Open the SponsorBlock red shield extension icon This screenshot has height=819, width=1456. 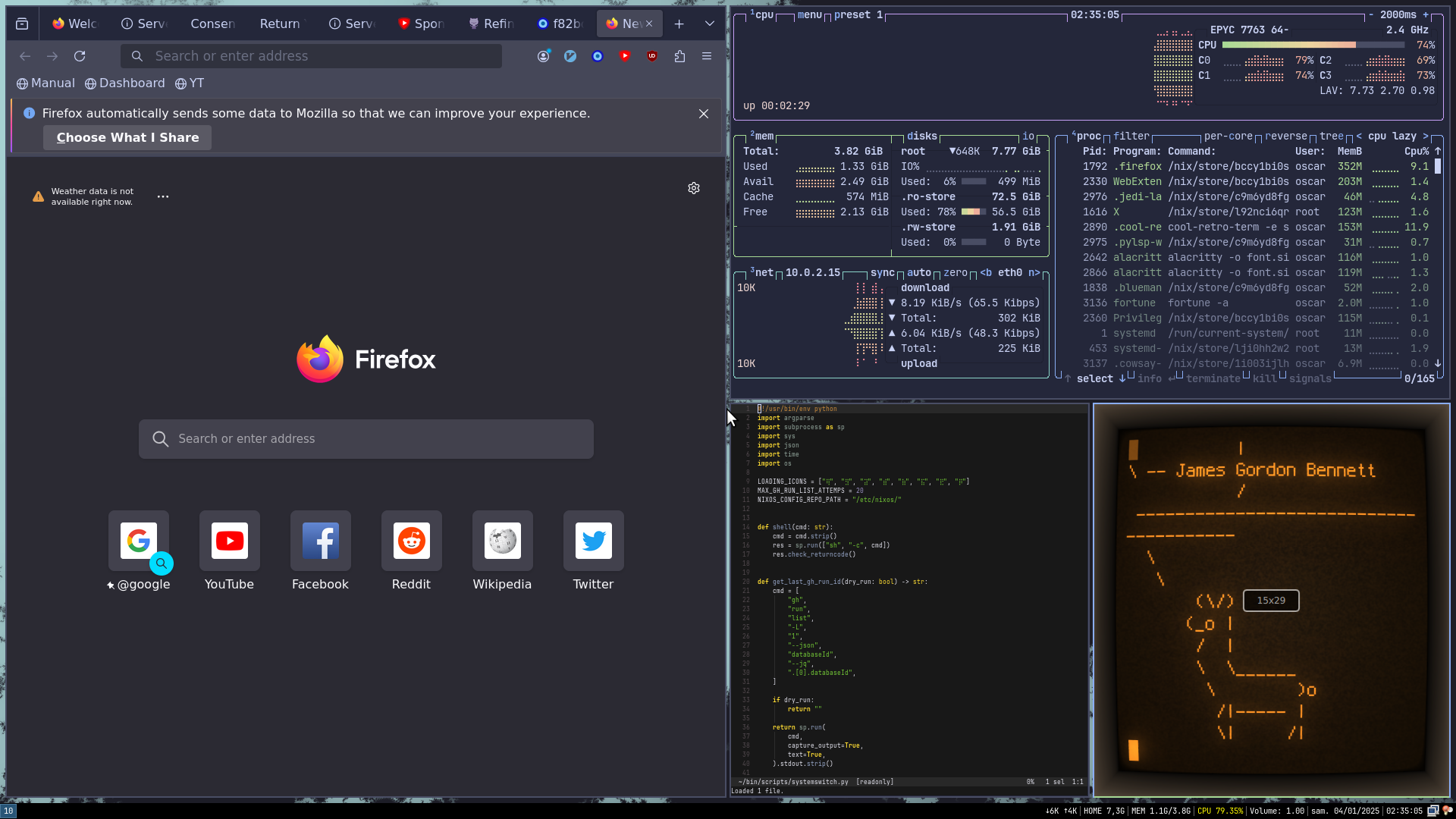pos(625,56)
